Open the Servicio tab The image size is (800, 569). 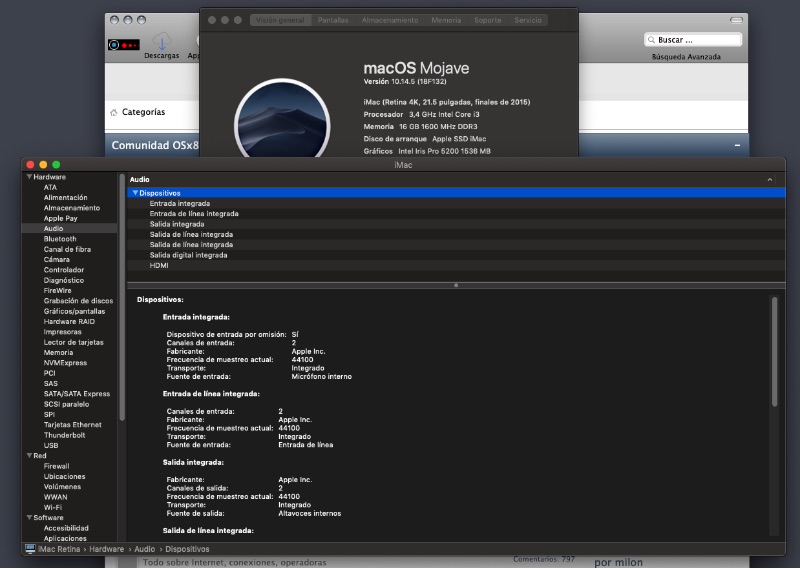(528, 20)
